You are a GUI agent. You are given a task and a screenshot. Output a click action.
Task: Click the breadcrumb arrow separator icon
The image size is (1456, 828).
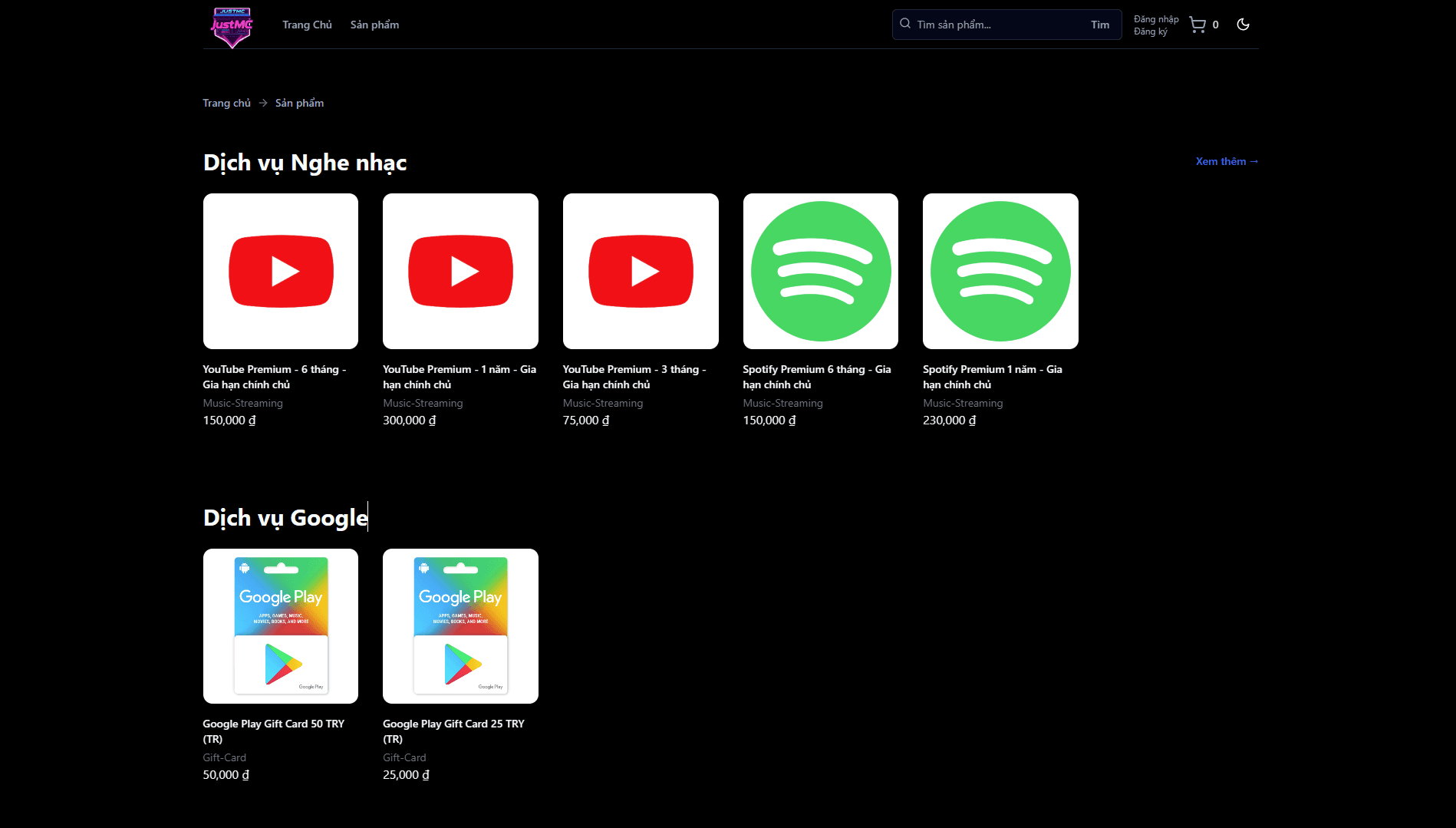[263, 103]
